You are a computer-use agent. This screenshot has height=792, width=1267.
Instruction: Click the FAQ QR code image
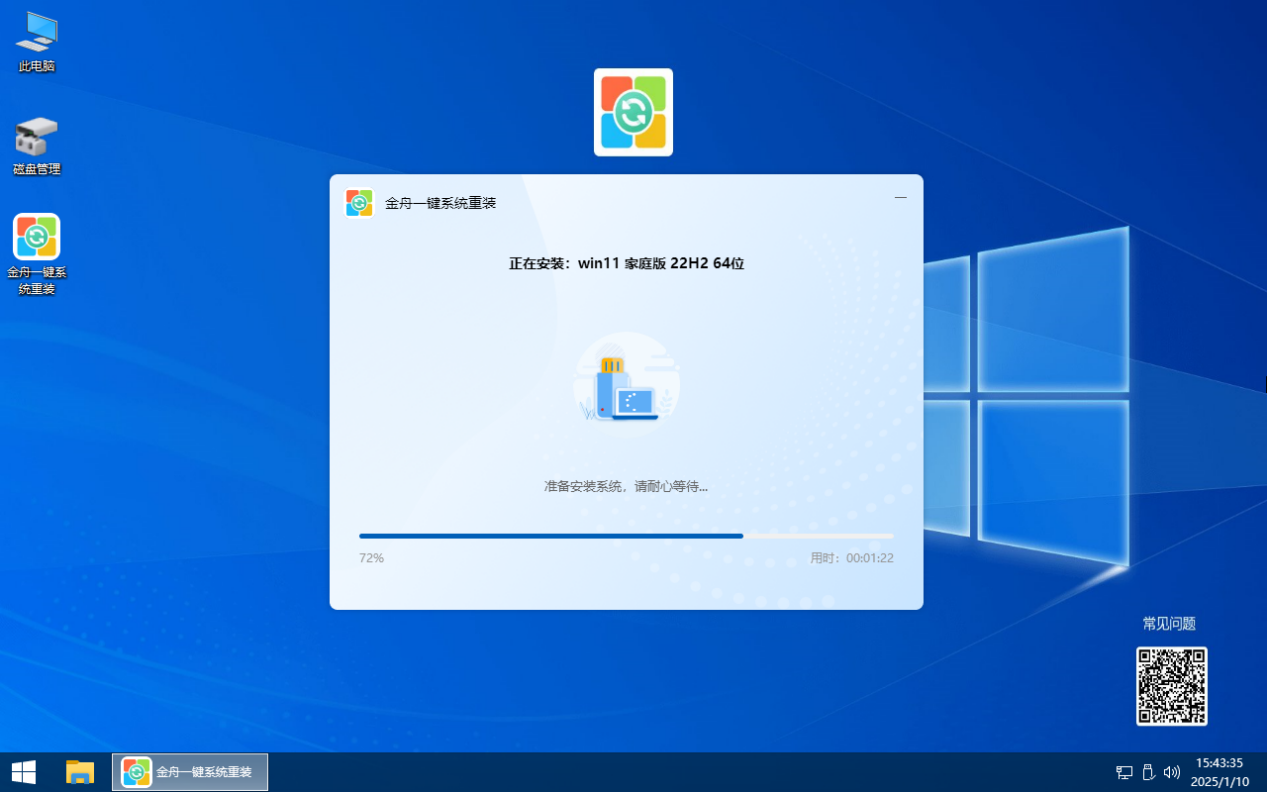tap(1171, 686)
